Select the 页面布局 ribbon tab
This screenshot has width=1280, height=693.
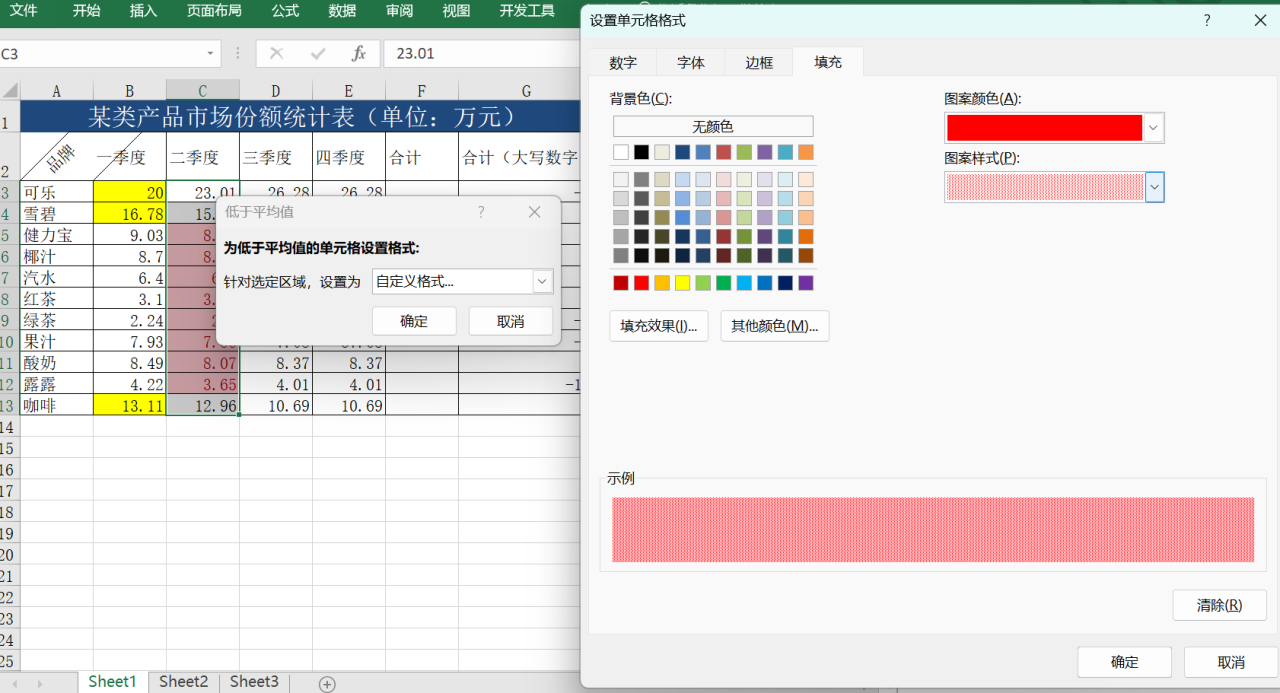click(x=214, y=11)
